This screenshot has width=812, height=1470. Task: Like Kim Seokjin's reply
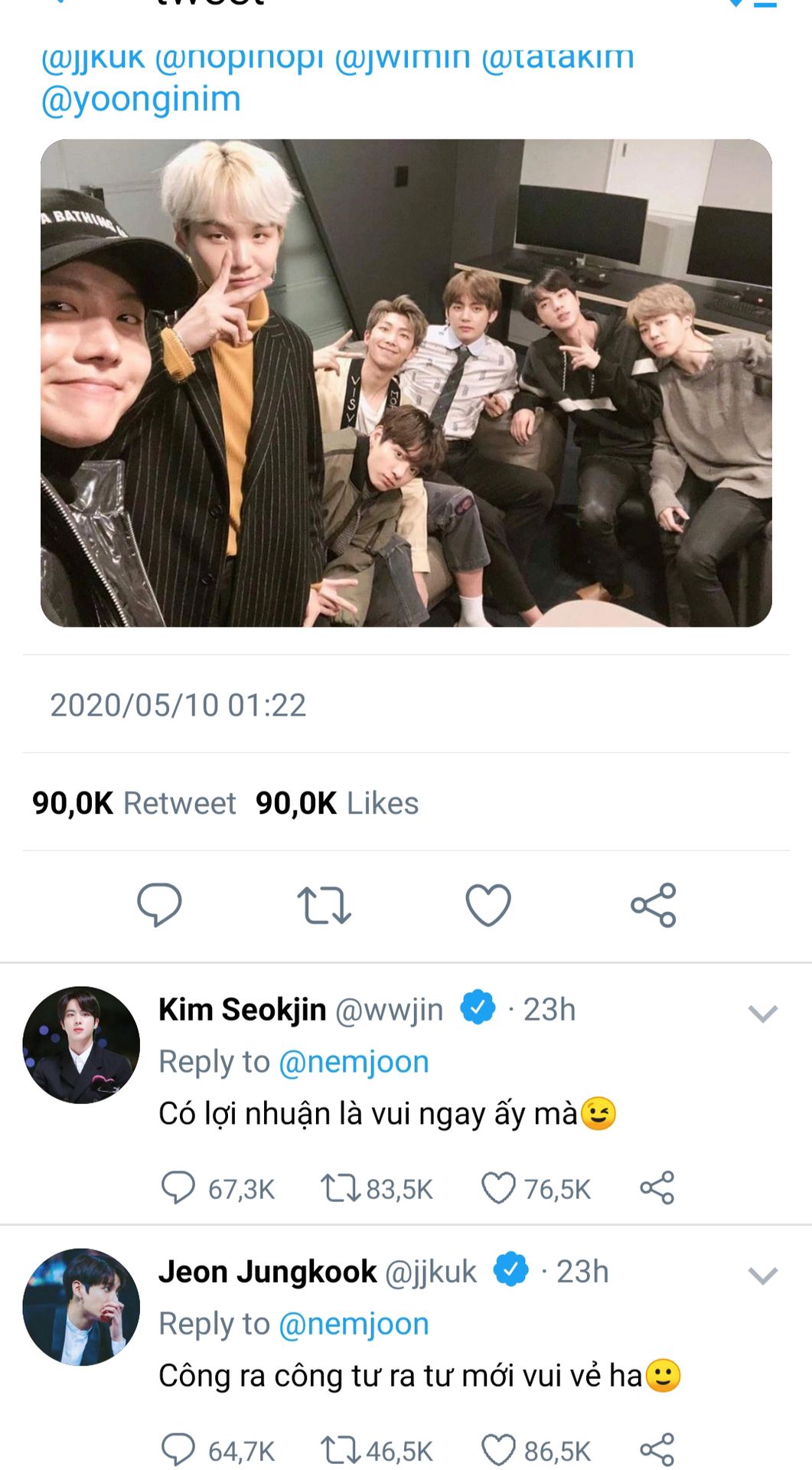(498, 1188)
